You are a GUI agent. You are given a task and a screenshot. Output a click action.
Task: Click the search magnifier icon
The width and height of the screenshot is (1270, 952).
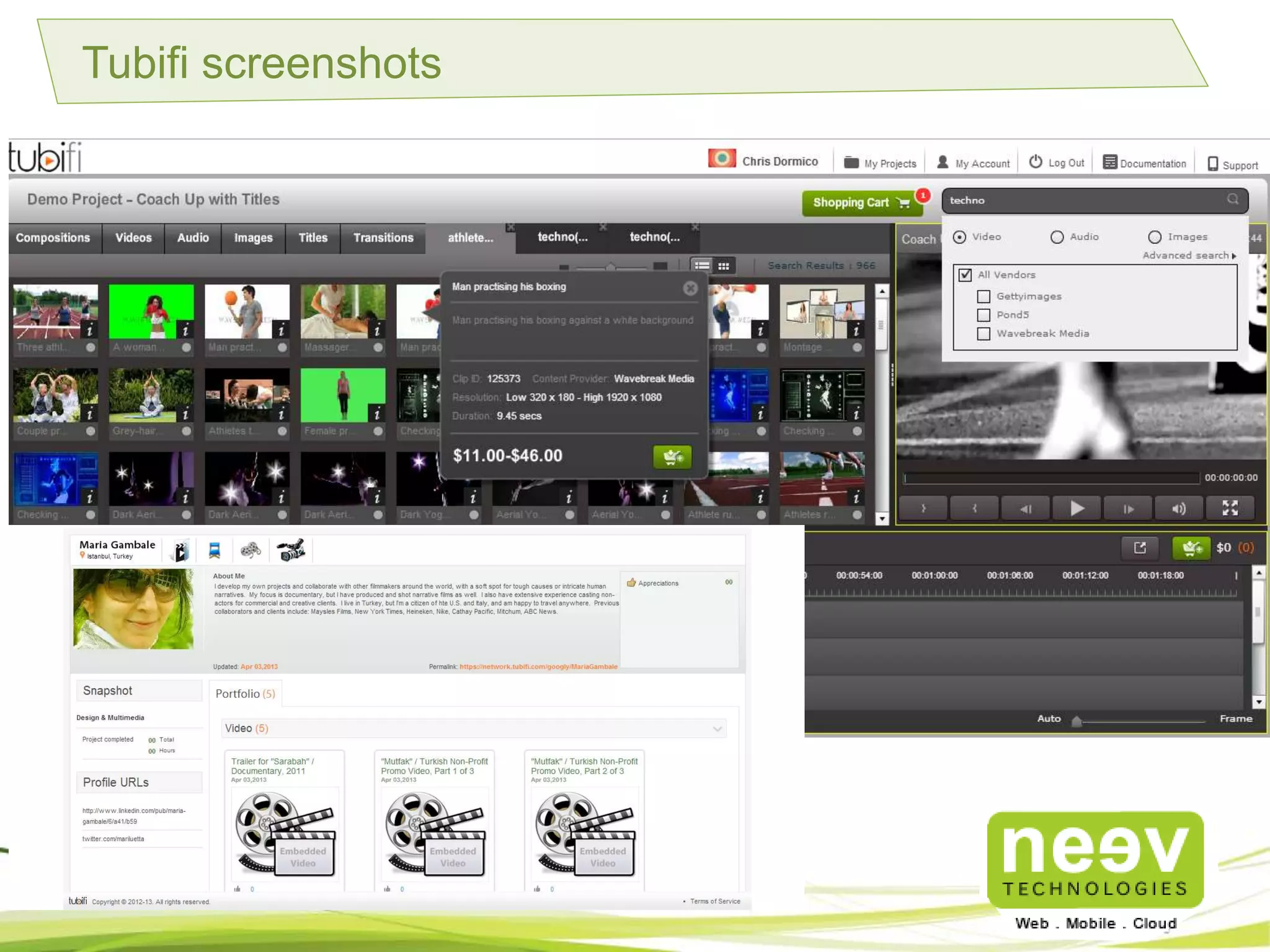(1233, 200)
